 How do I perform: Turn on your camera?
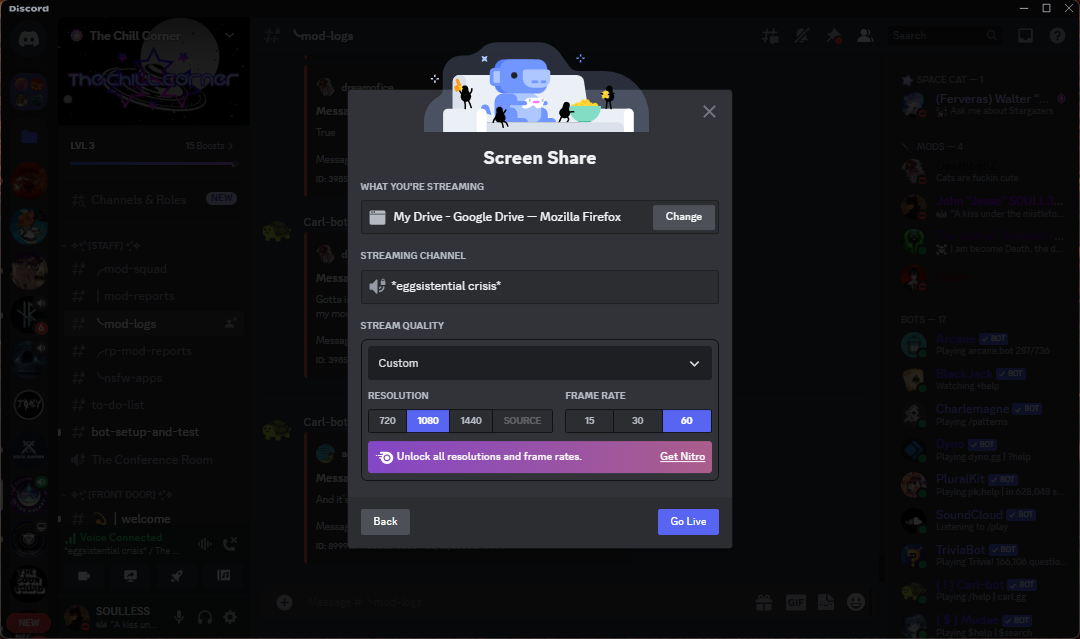[84, 576]
